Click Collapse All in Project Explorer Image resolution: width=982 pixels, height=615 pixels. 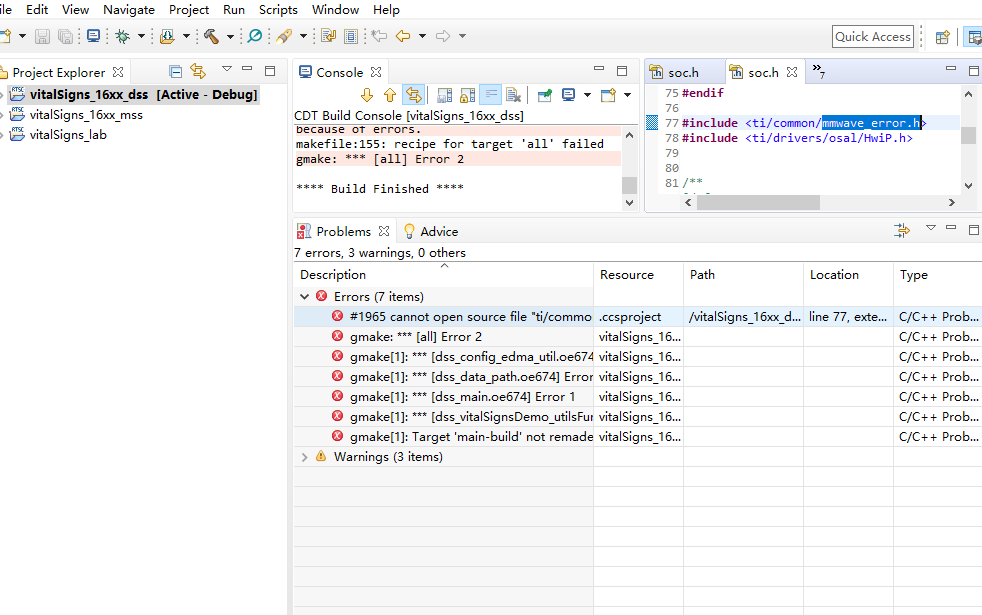click(x=176, y=71)
